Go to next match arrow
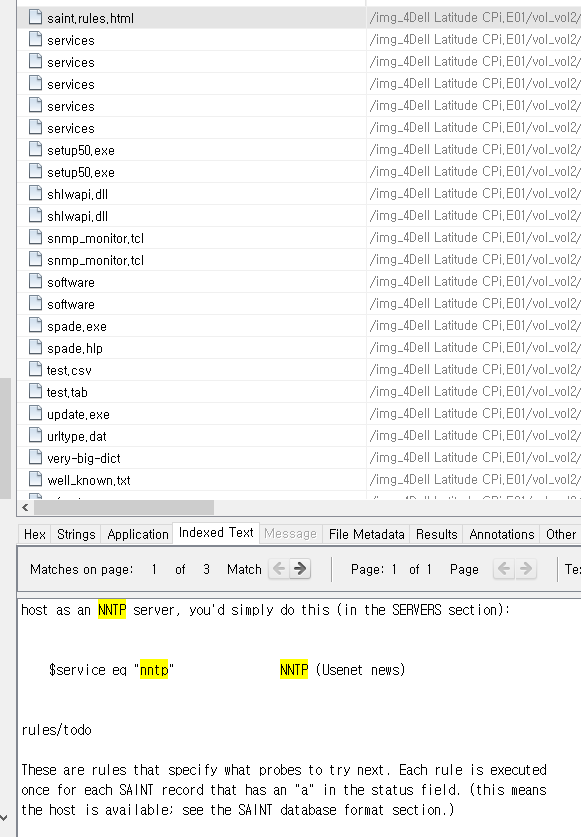This screenshot has width=581, height=837. (300, 569)
